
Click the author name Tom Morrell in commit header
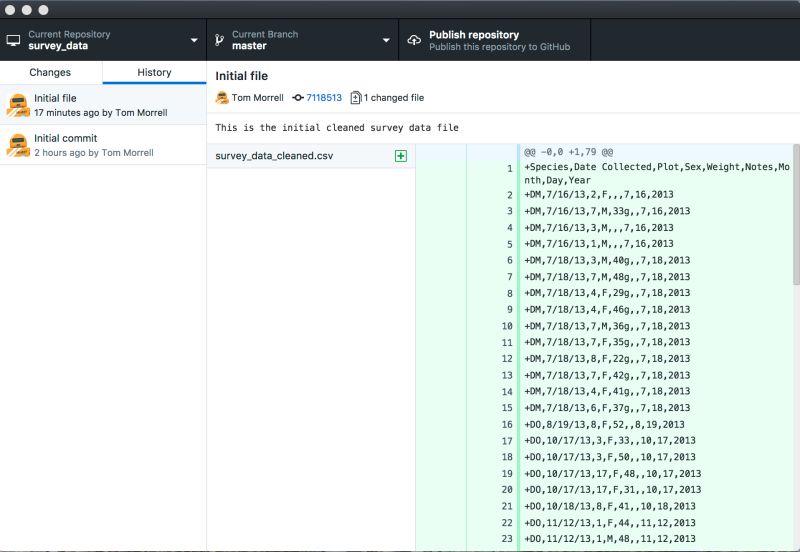[258, 97]
